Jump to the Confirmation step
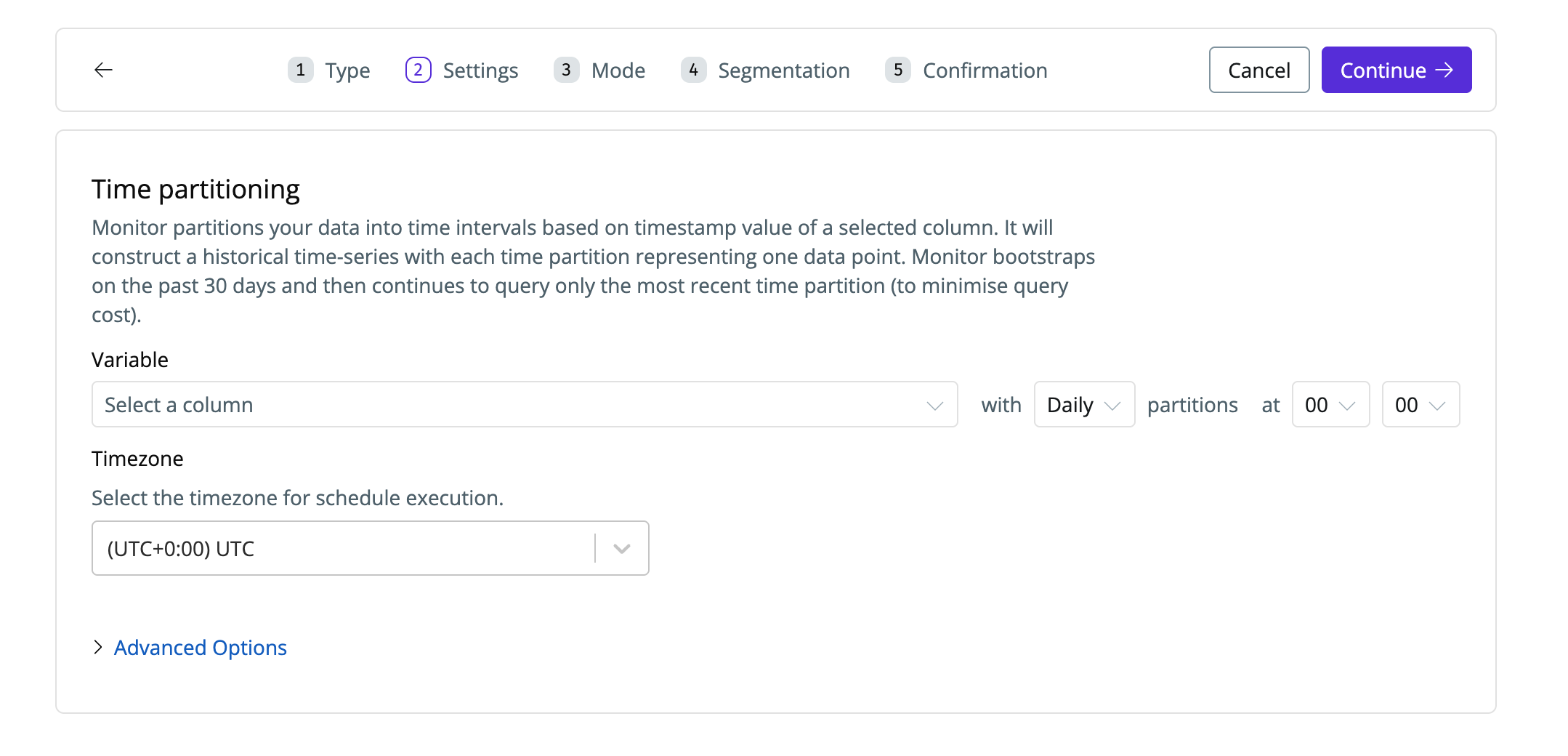The height and width of the screenshot is (756, 1568). (x=985, y=71)
